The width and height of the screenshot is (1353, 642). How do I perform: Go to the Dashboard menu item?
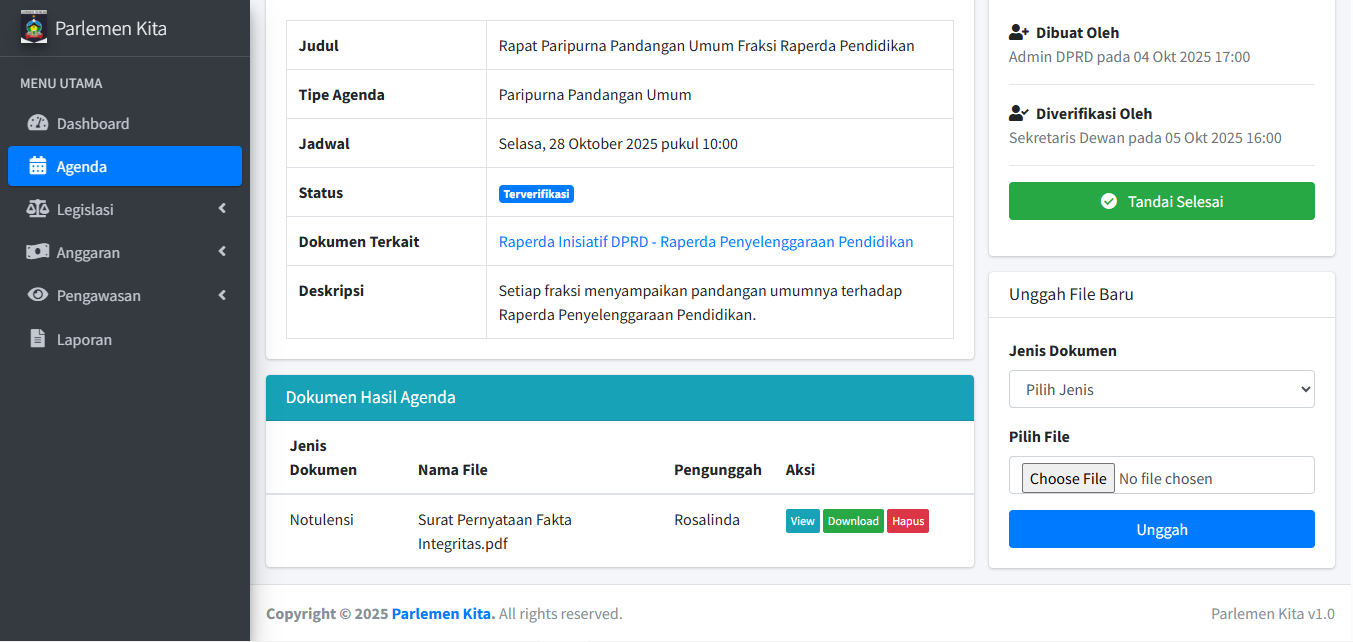pyautogui.click(x=93, y=123)
